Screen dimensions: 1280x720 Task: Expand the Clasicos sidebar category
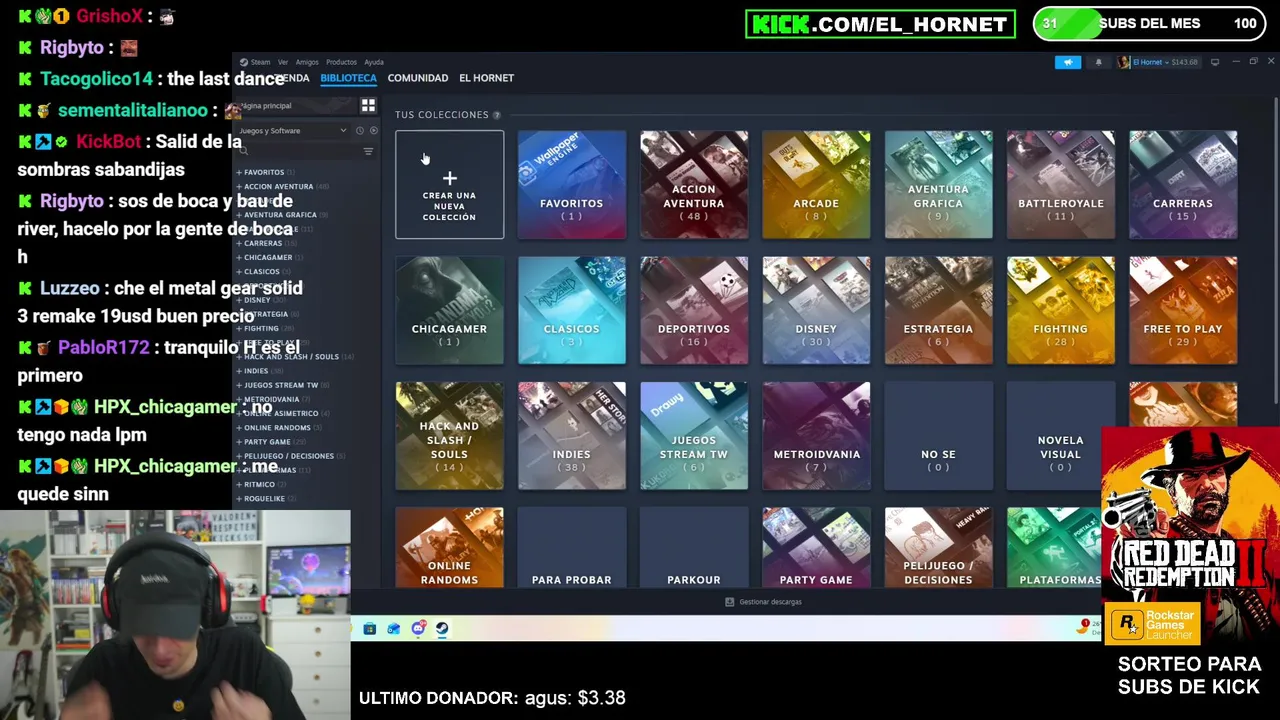point(239,271)
